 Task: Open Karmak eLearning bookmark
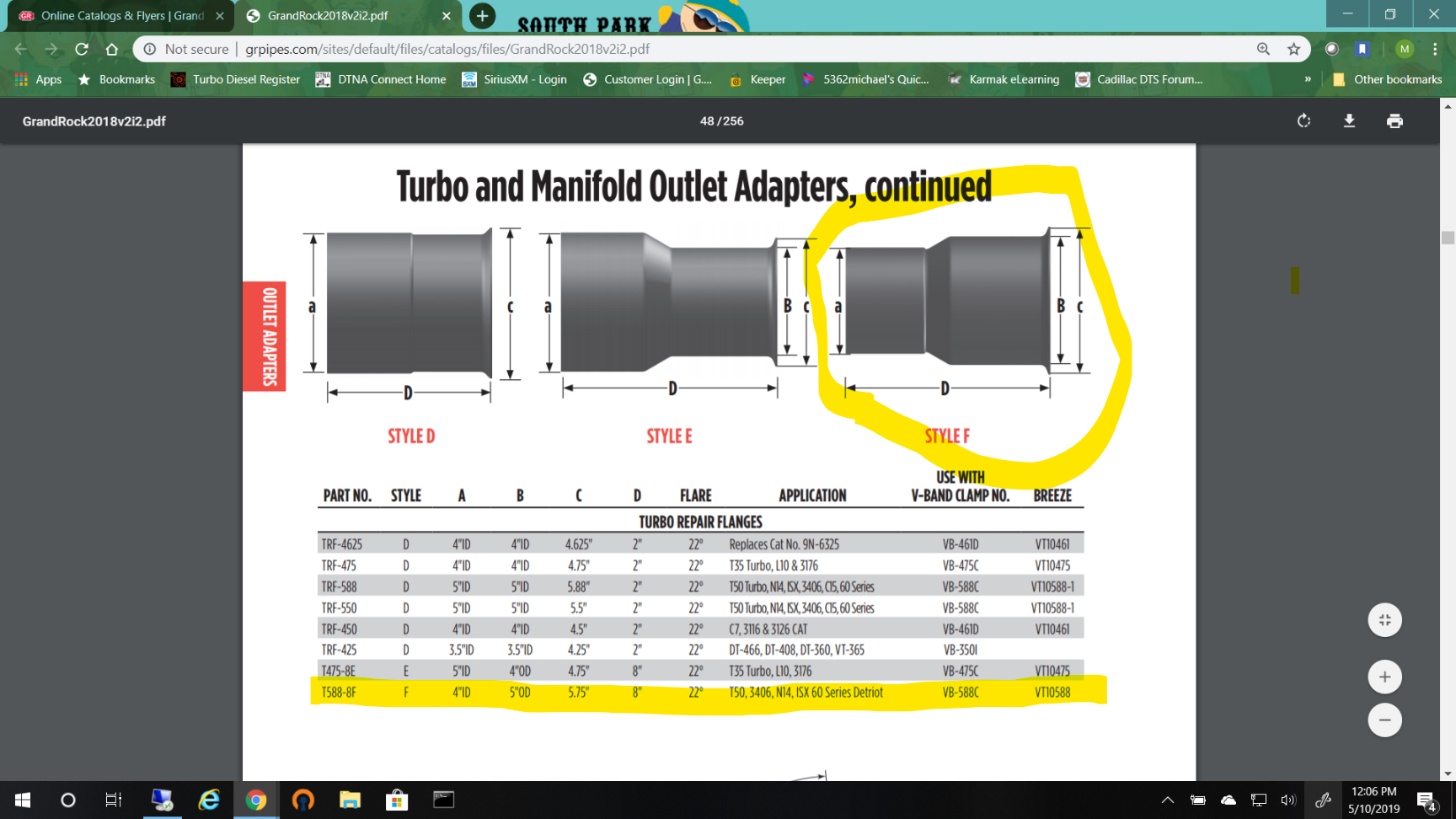(x=1004, y=79)
